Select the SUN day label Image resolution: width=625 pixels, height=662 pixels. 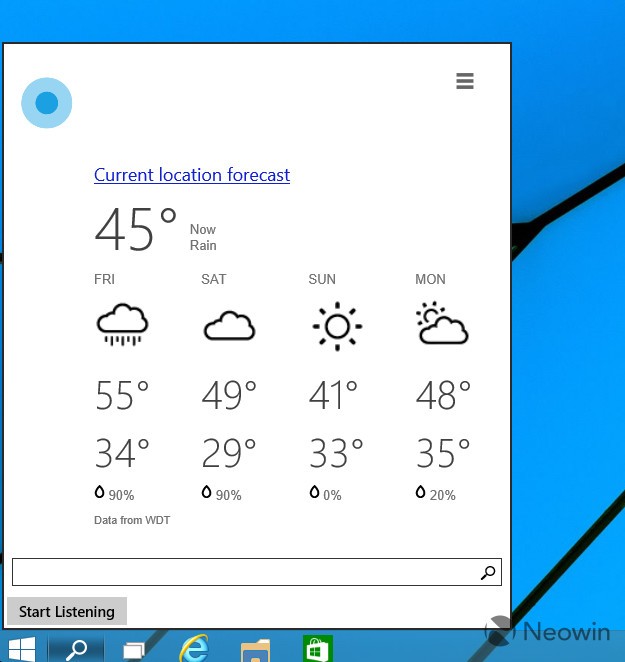pos(322,279)
